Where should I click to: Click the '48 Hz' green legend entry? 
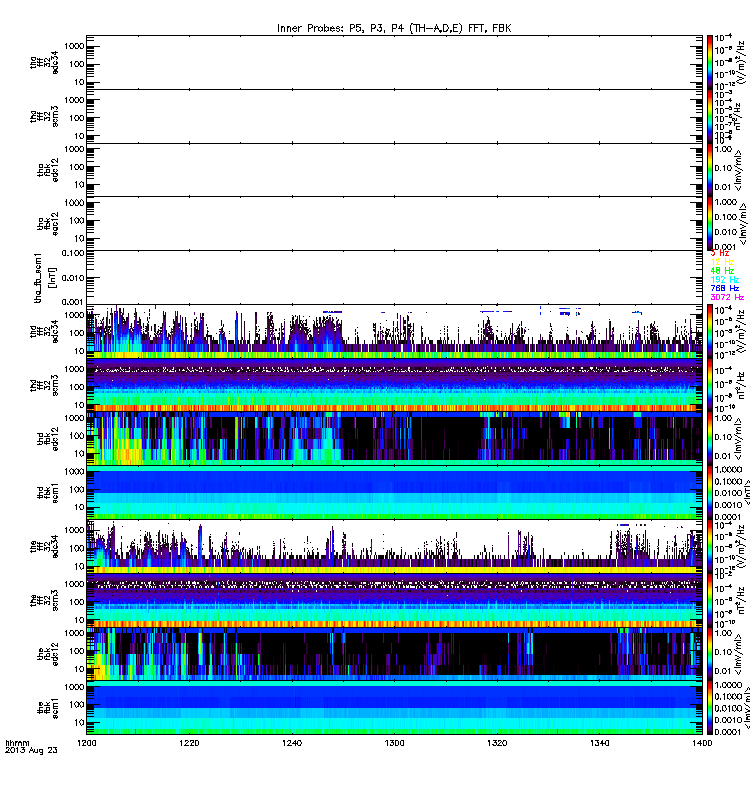722,271
